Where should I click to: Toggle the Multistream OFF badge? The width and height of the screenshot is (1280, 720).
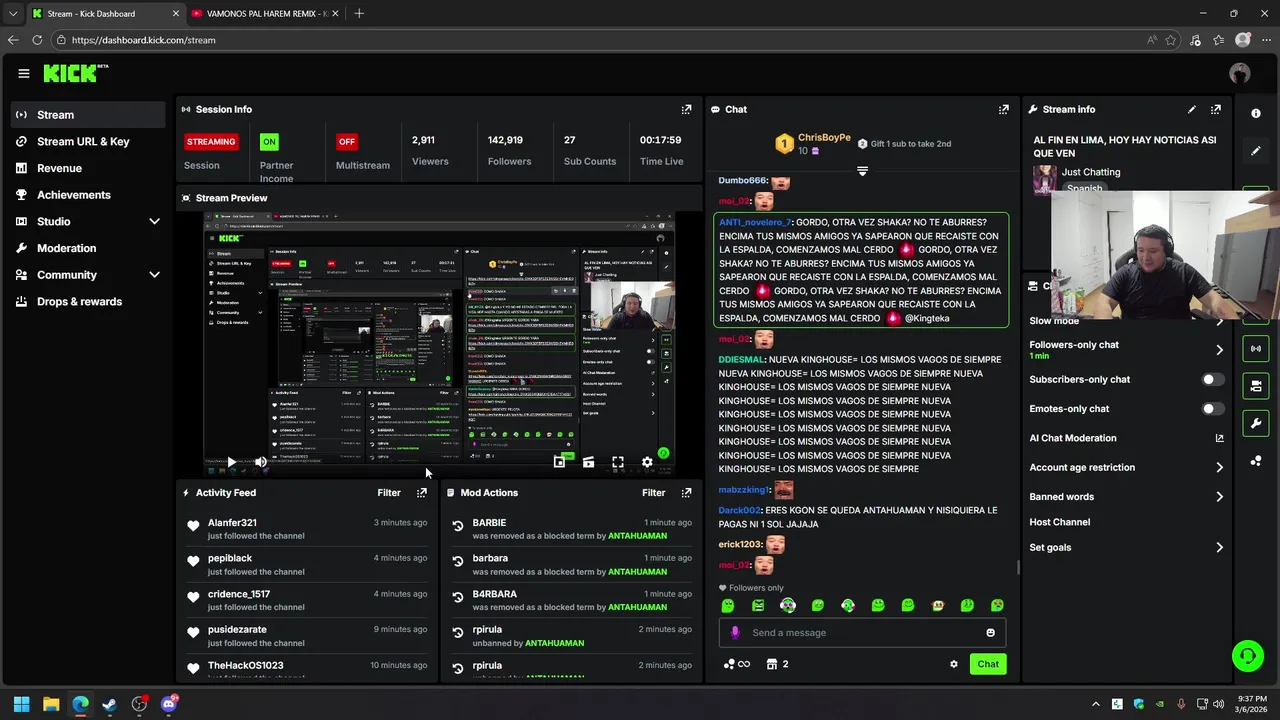point(347,142)
